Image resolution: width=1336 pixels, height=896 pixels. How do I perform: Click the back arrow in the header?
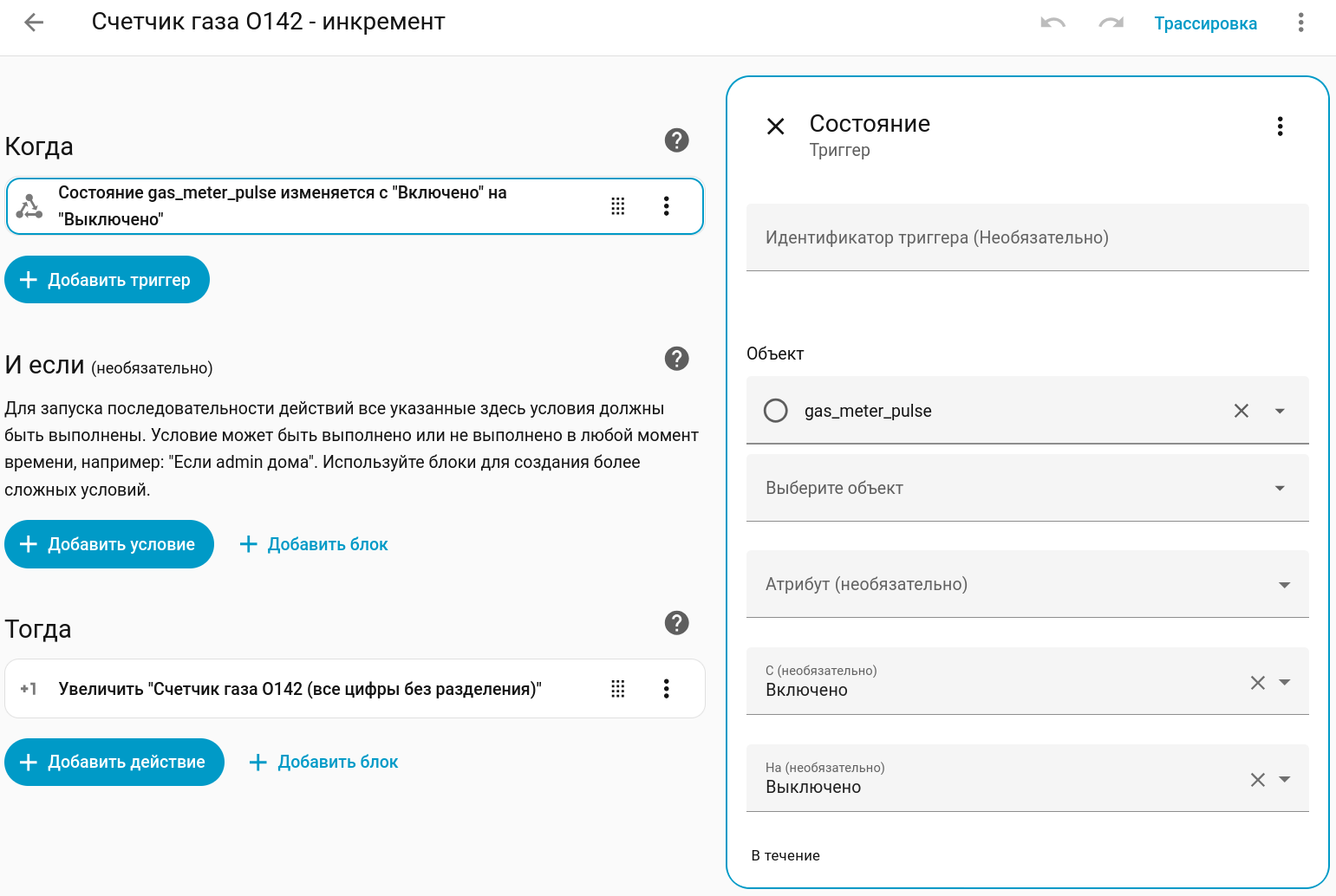click(34, 23)
